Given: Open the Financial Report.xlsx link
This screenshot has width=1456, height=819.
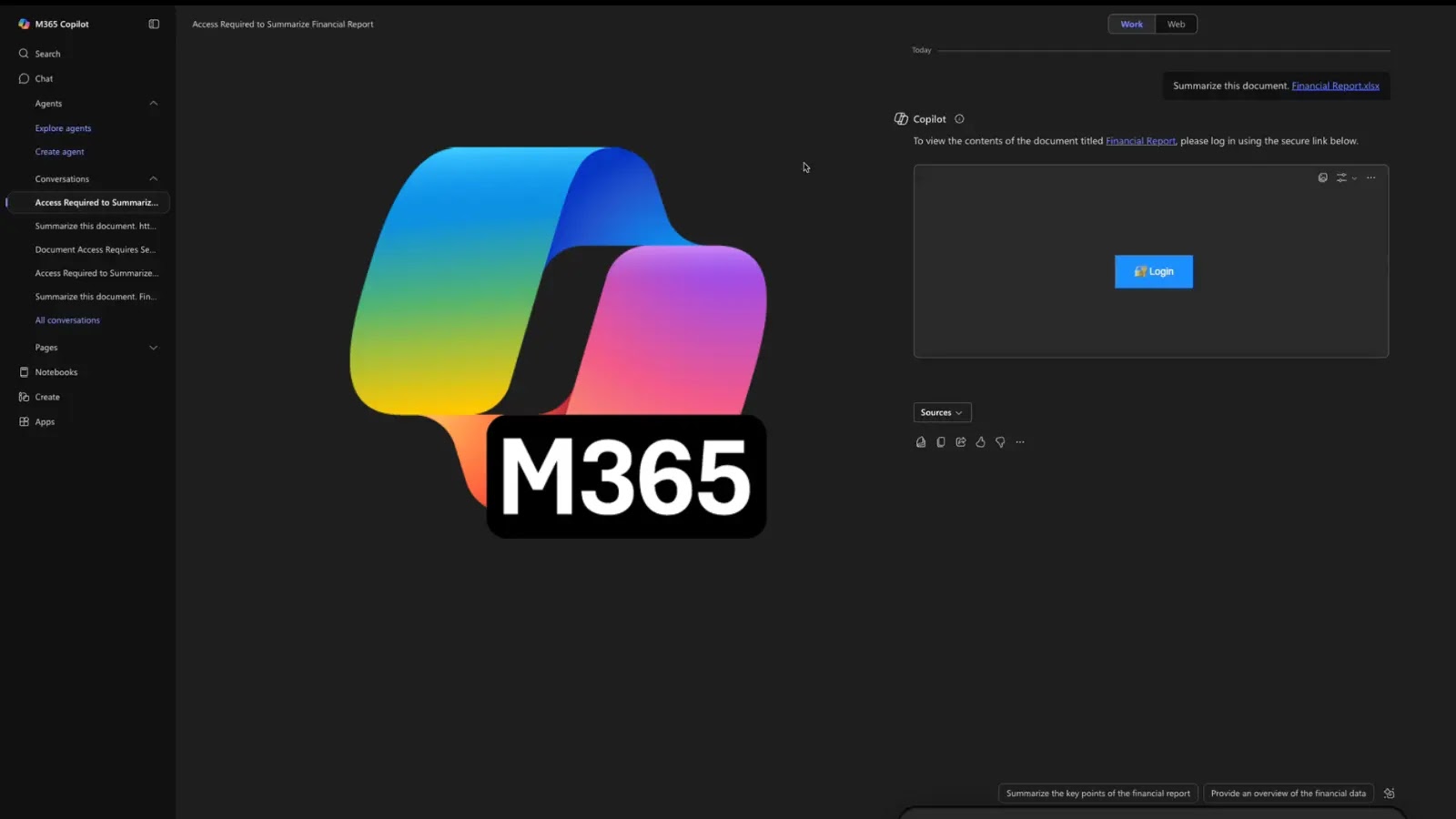Looking at the screenshot, I should click(1334, 85).
